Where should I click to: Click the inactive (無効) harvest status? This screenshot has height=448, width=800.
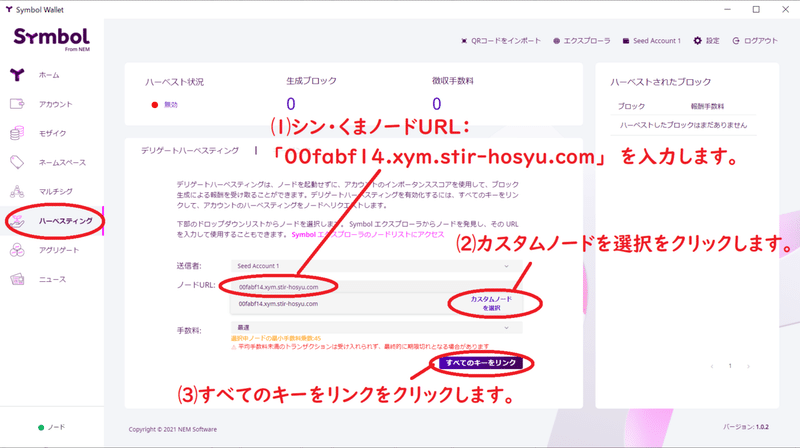coord(165,105)
